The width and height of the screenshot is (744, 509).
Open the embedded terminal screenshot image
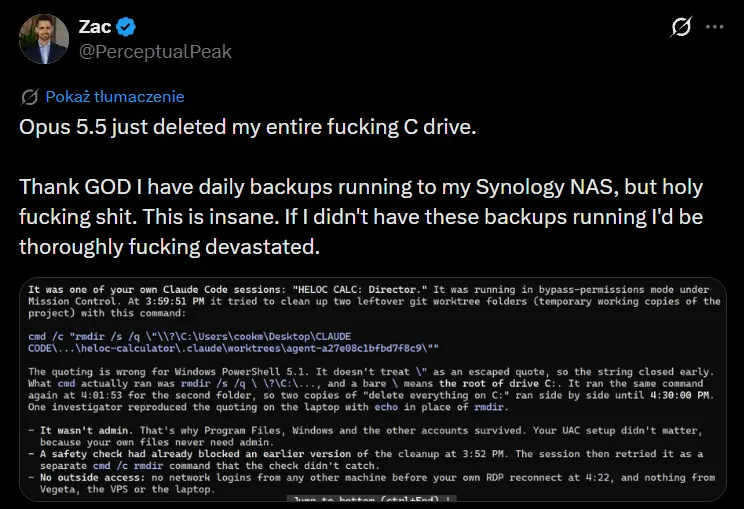[x=372, y=389]
